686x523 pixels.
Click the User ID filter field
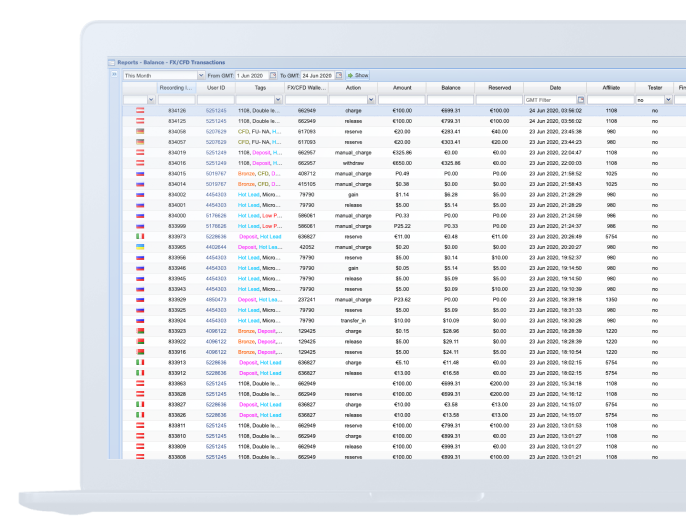(x=216, y=100)
